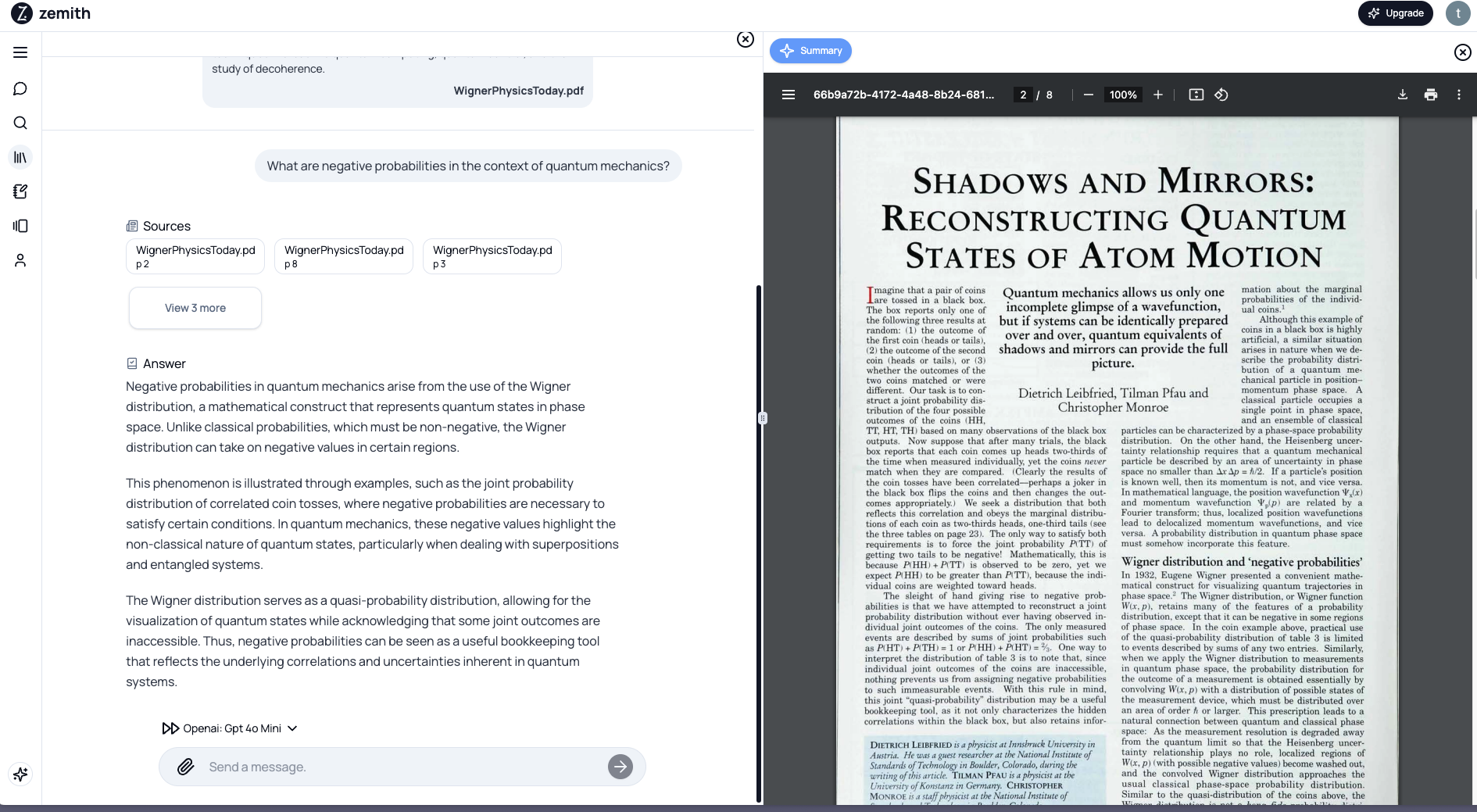Open the hamburger menu in left sidebar
This screenshot has height=812, width=1477.
pos(20,52)
